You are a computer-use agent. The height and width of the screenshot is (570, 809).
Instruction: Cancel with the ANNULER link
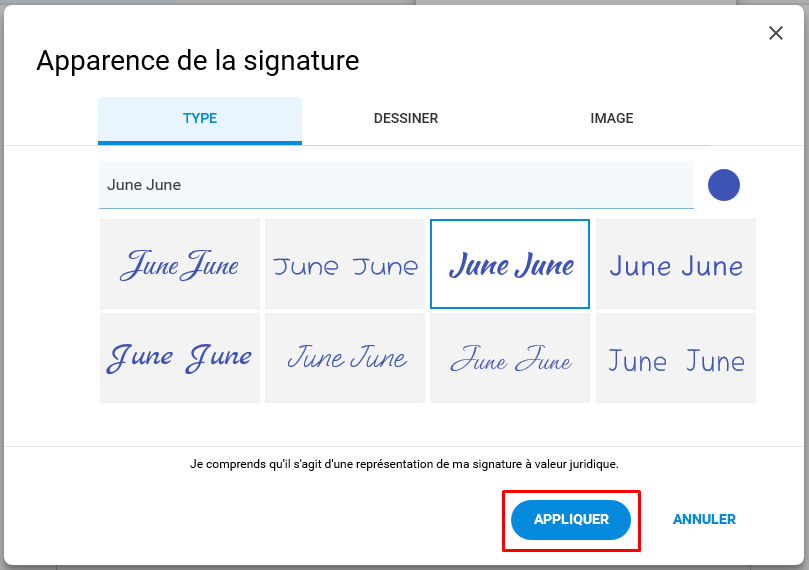pyautogui.click(x=704, y=519)
